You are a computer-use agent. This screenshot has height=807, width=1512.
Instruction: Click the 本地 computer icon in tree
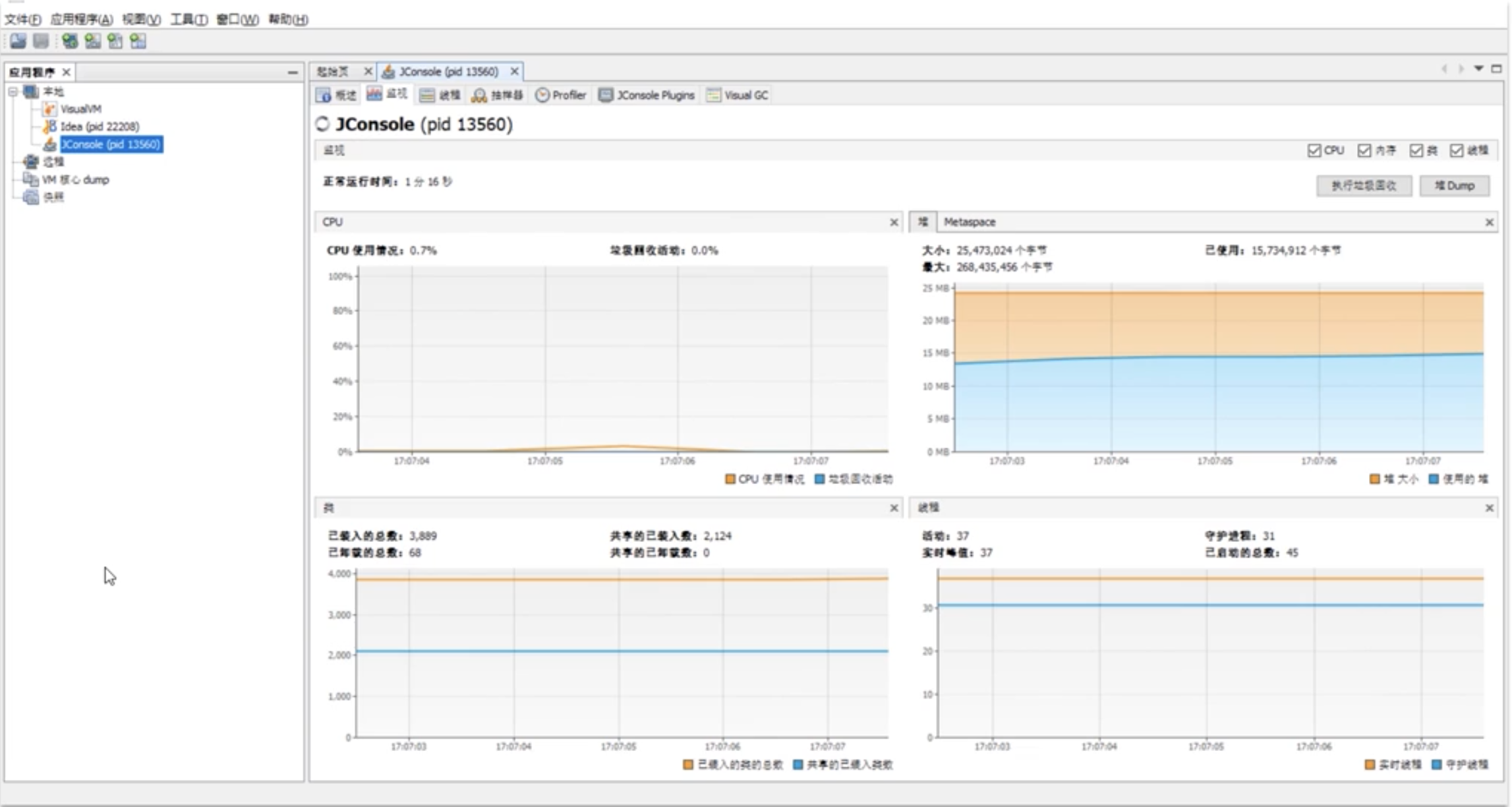coord(31,91)
